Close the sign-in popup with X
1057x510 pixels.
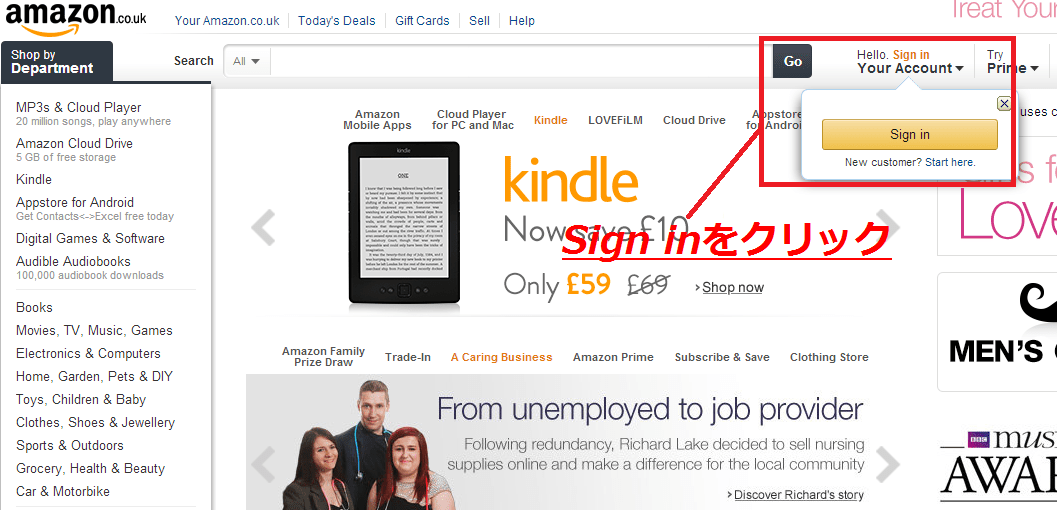click(1004, 103)
